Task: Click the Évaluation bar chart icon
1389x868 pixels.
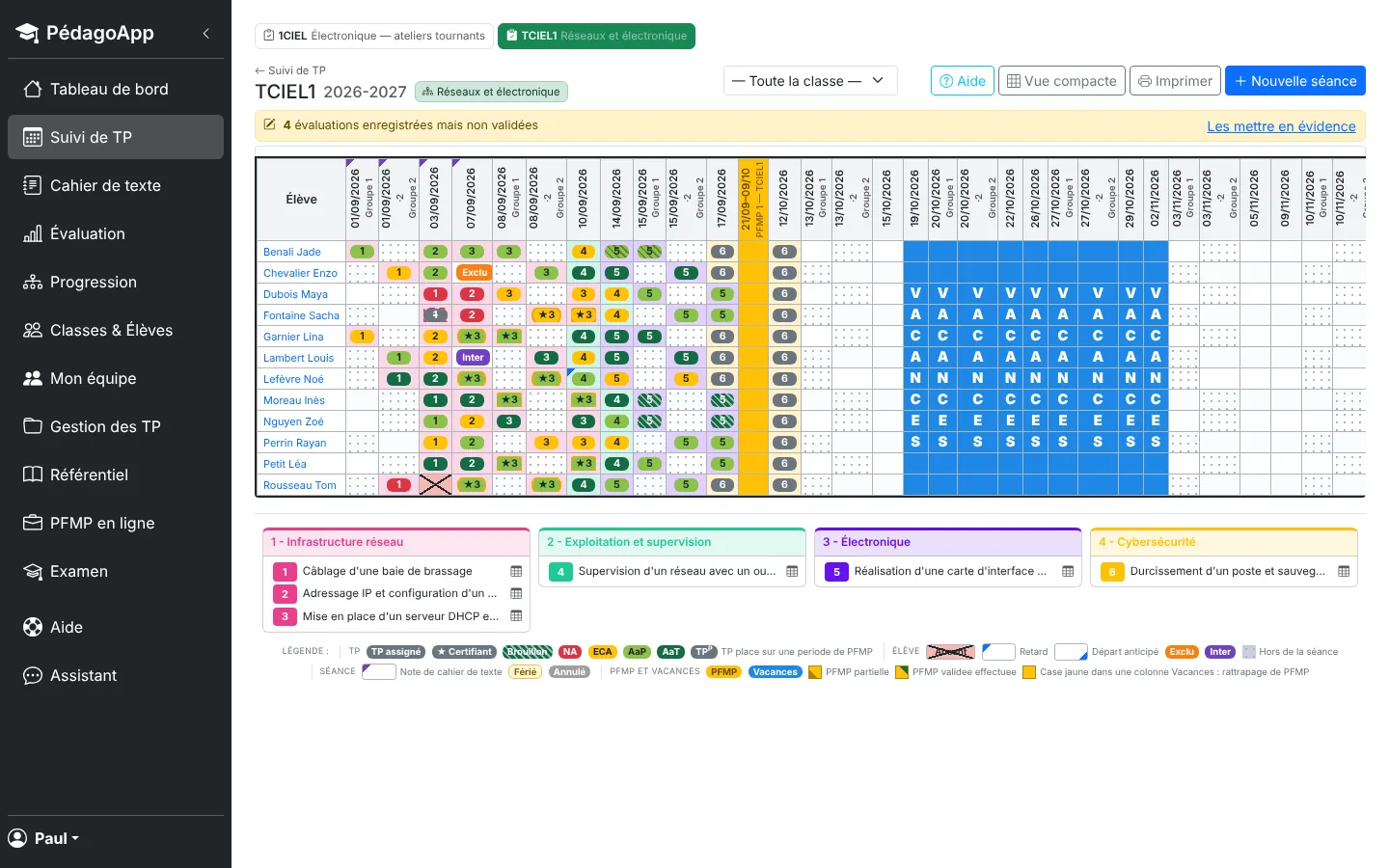Action: (33, 233)
